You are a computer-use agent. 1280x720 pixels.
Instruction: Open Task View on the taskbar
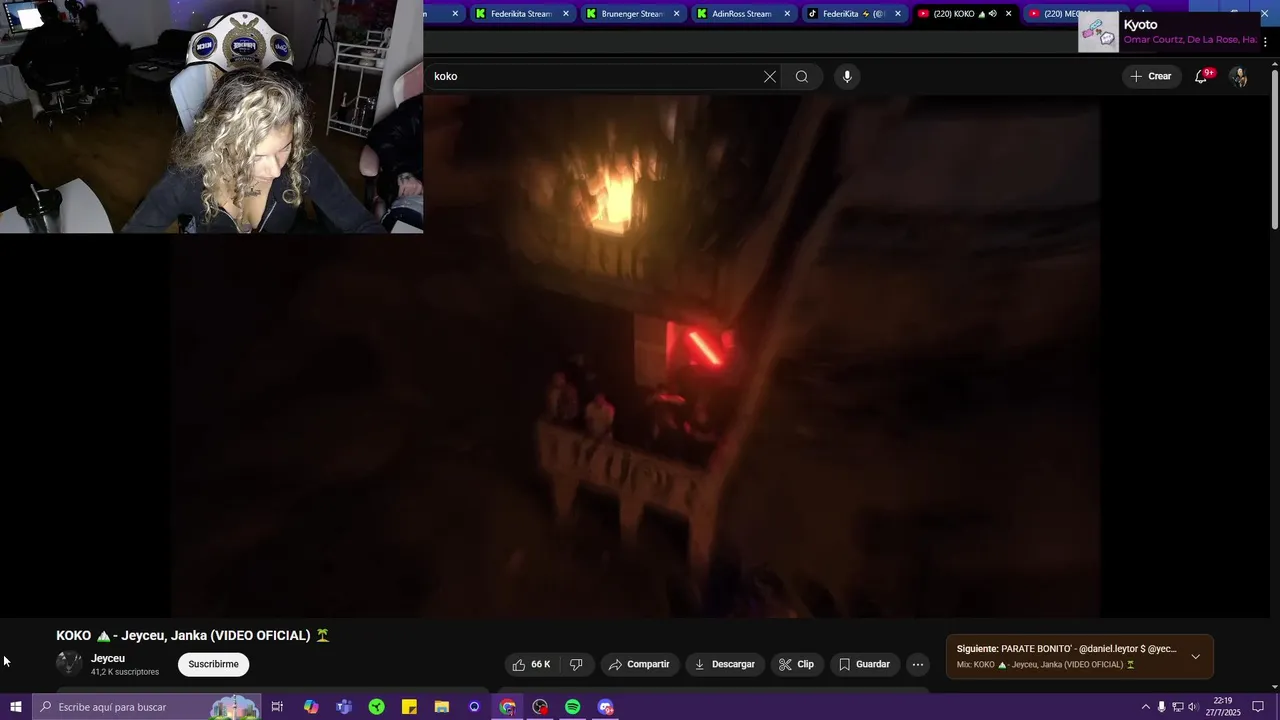277,707
